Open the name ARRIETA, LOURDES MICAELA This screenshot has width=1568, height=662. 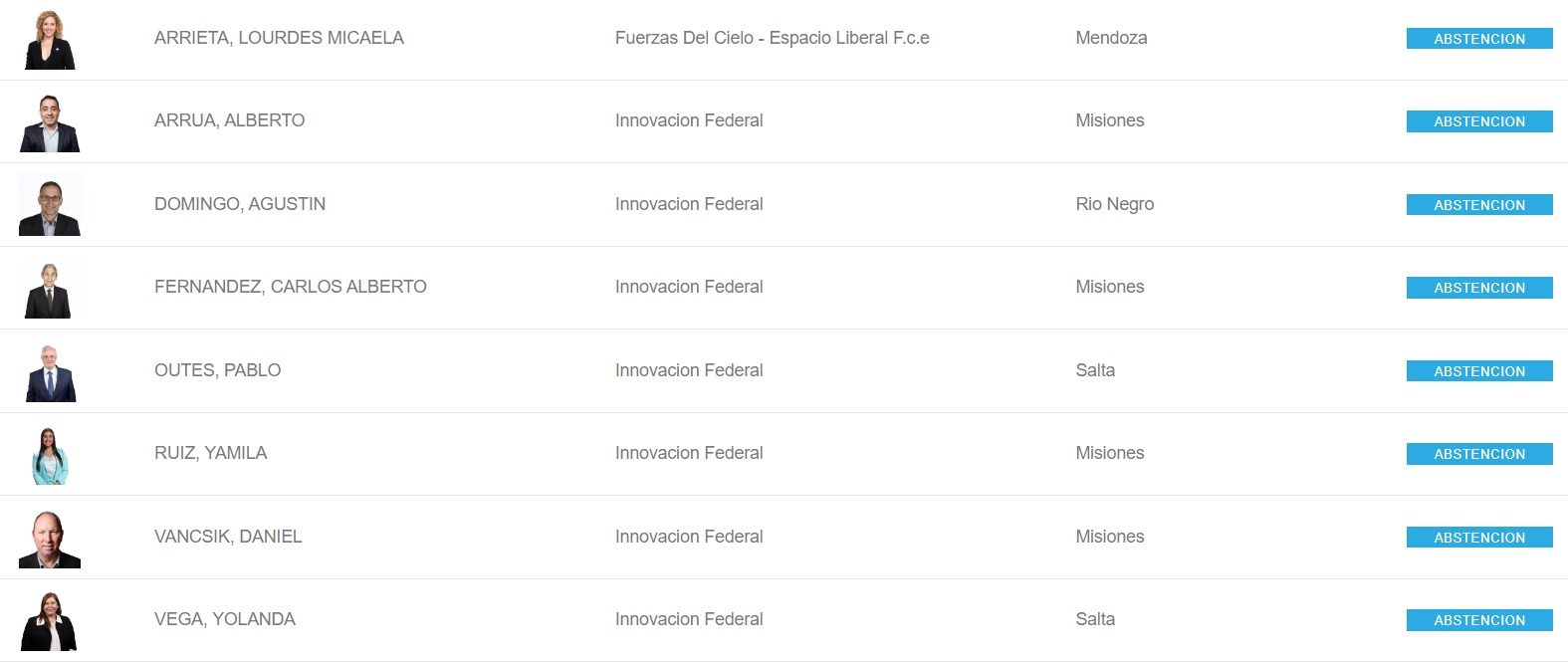pos(279,38)
